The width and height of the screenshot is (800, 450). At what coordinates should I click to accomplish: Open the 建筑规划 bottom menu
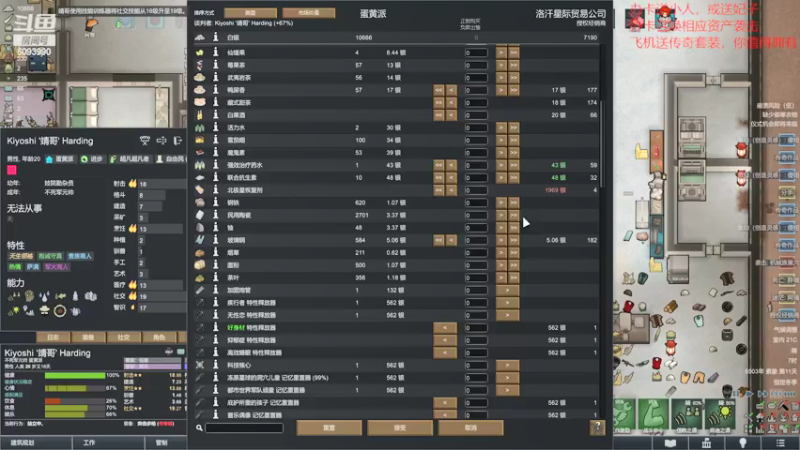coord(36,442)
